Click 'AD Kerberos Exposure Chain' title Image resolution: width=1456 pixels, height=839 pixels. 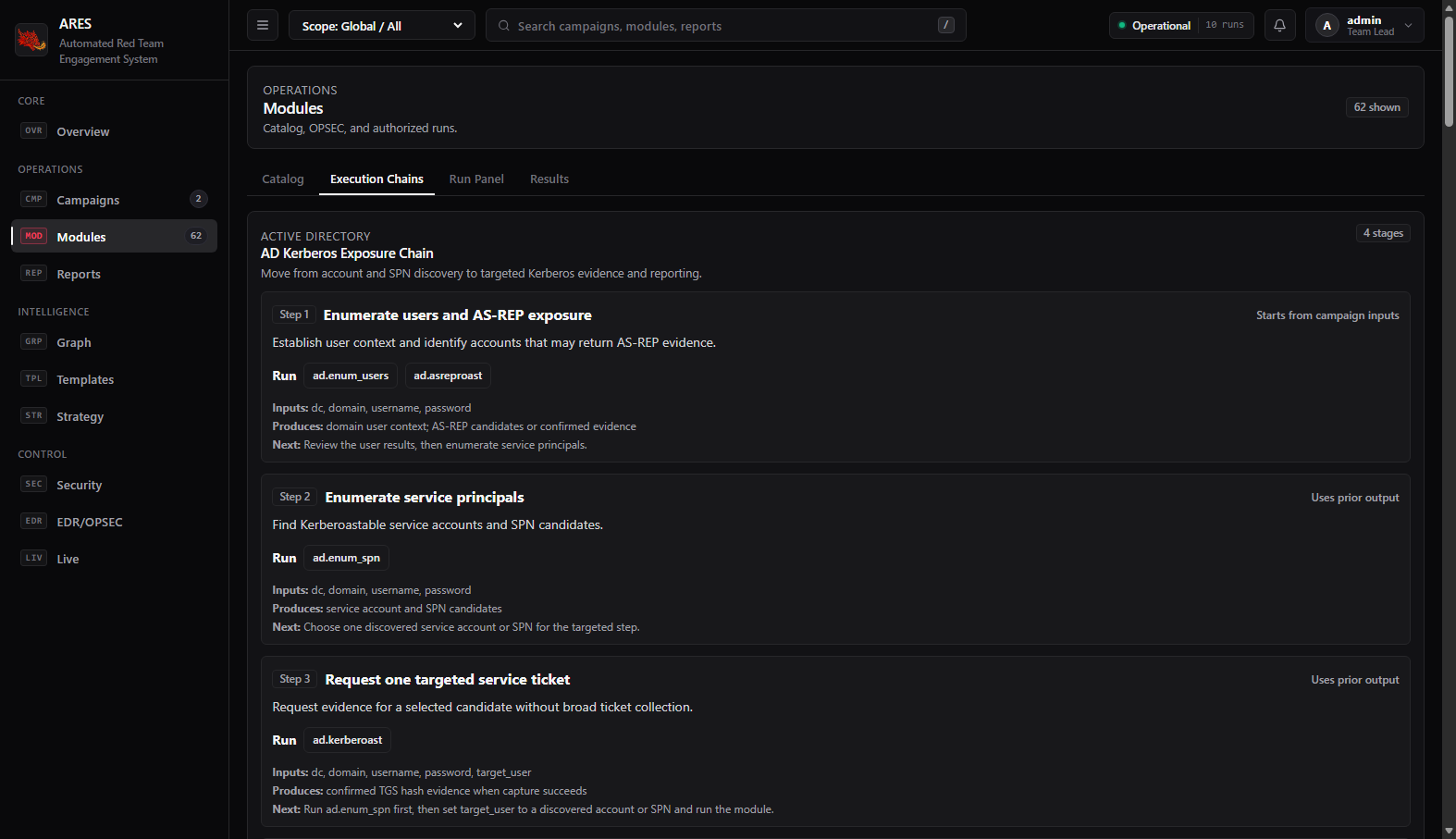[x=347, y=253]
